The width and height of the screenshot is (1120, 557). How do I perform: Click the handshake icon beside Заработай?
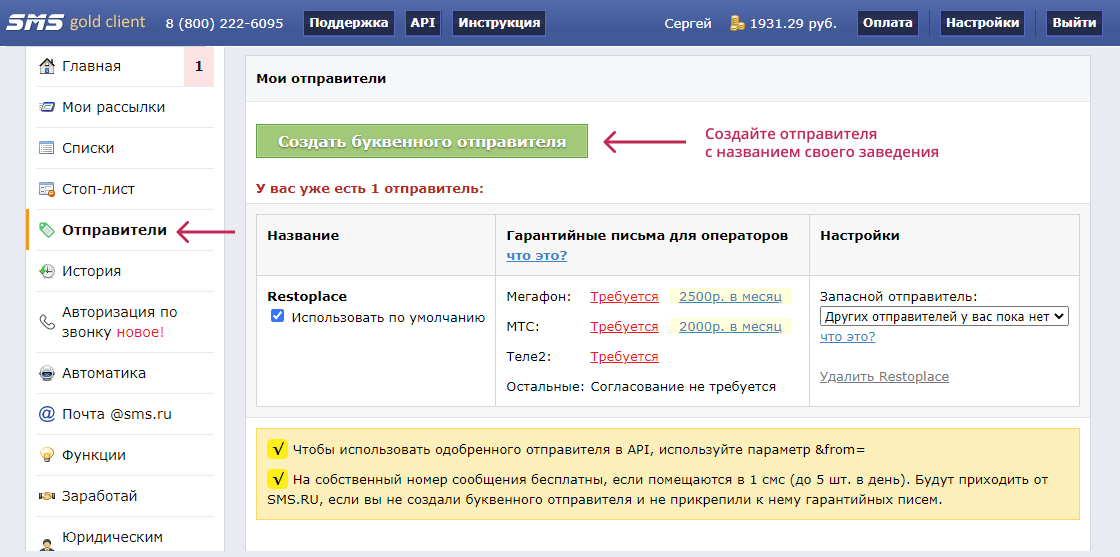coord(47,496)
